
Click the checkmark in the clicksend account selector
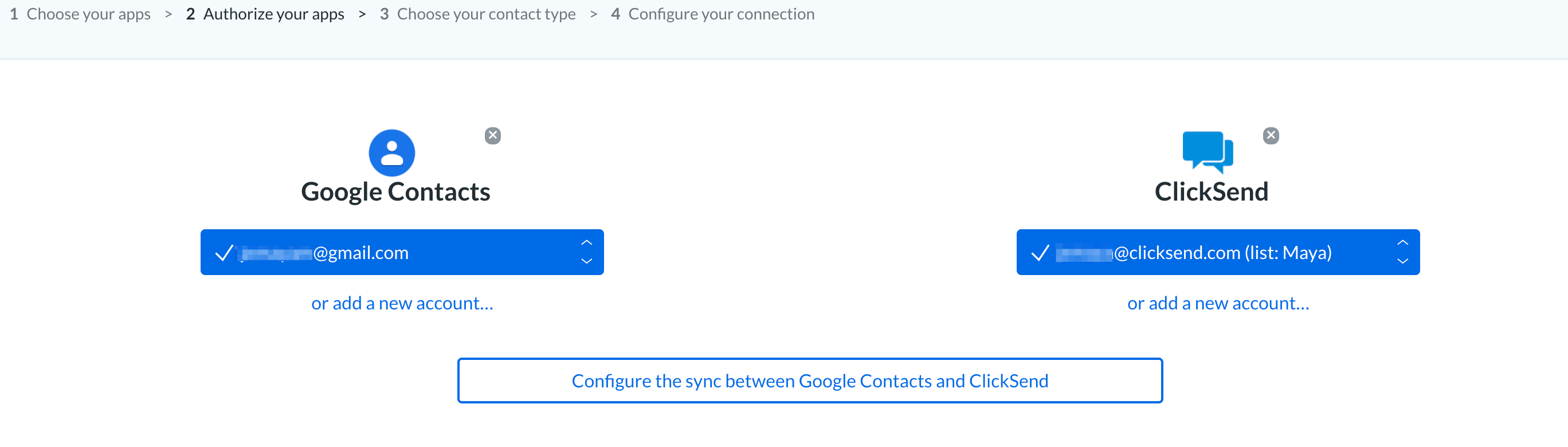pyautogui.click(x=1040, y=253)
